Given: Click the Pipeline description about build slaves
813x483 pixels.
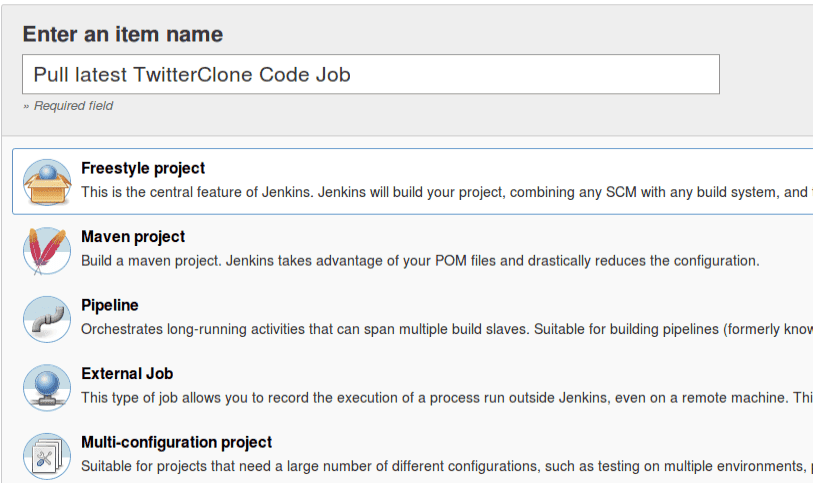Looking at the screenshot, I should click(x=447, y=329).
